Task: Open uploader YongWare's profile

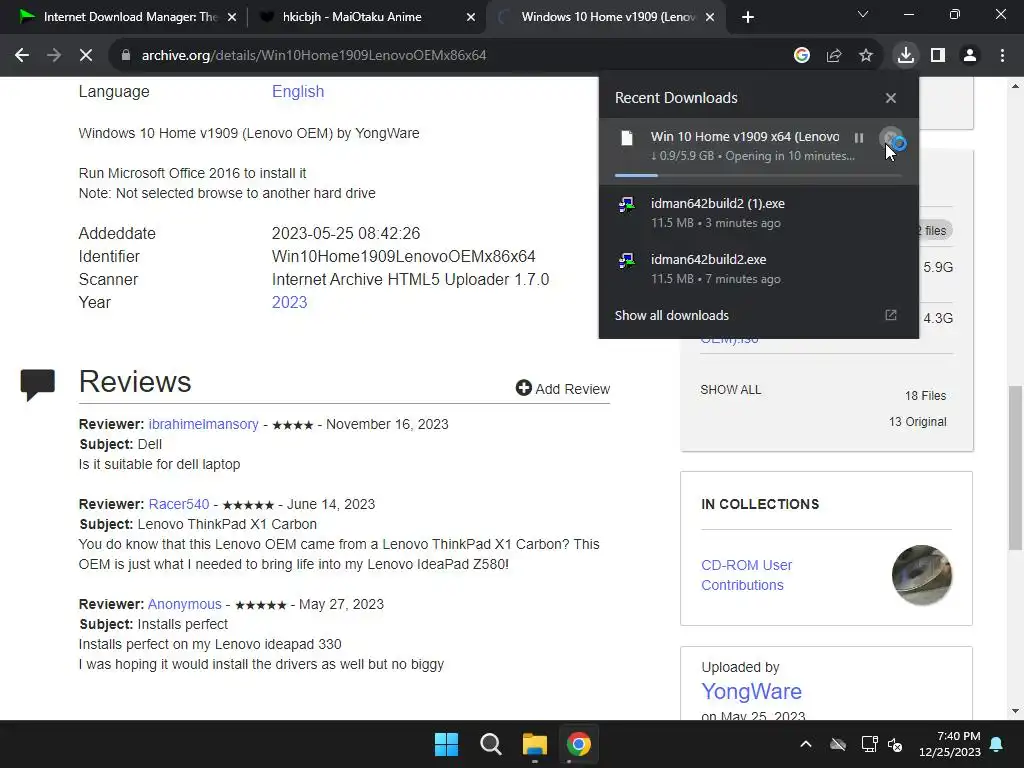Action: [x=751, y=691]
